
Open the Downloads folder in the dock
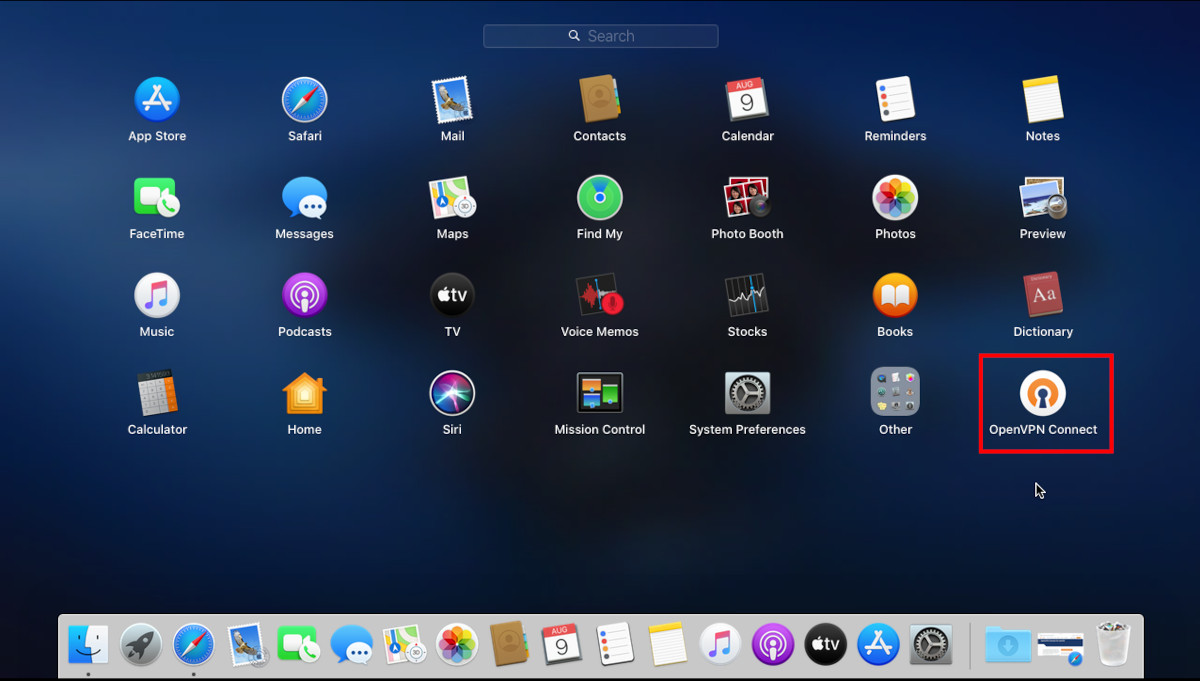point(1007,644)
